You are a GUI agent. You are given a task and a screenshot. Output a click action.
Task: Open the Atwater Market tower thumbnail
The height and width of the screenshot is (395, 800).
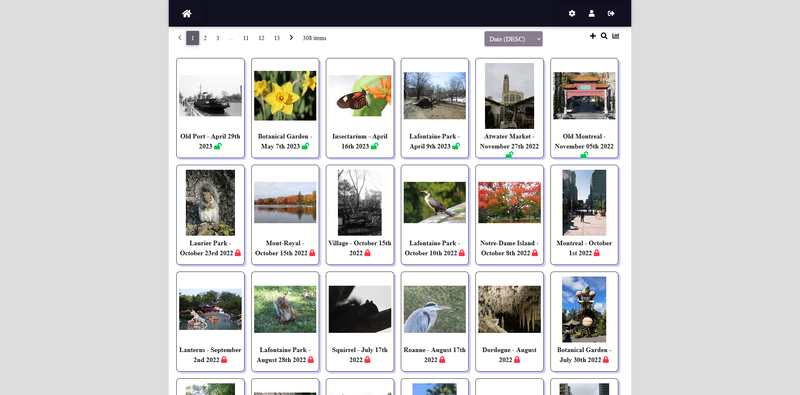click(509, 96)
